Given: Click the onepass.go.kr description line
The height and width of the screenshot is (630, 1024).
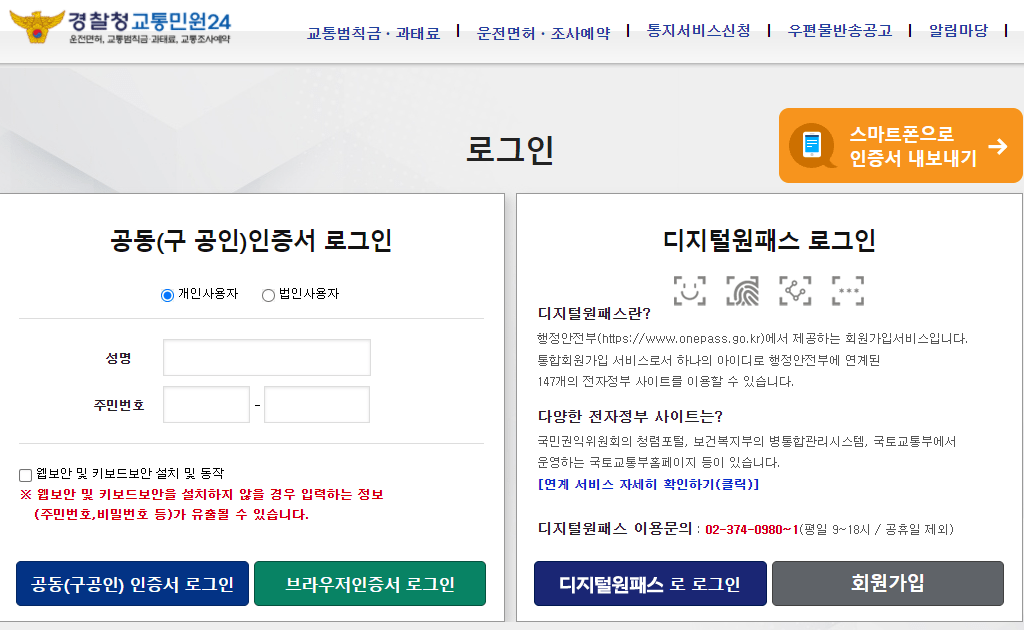Looking at the screenshot, I should point(752,339).
